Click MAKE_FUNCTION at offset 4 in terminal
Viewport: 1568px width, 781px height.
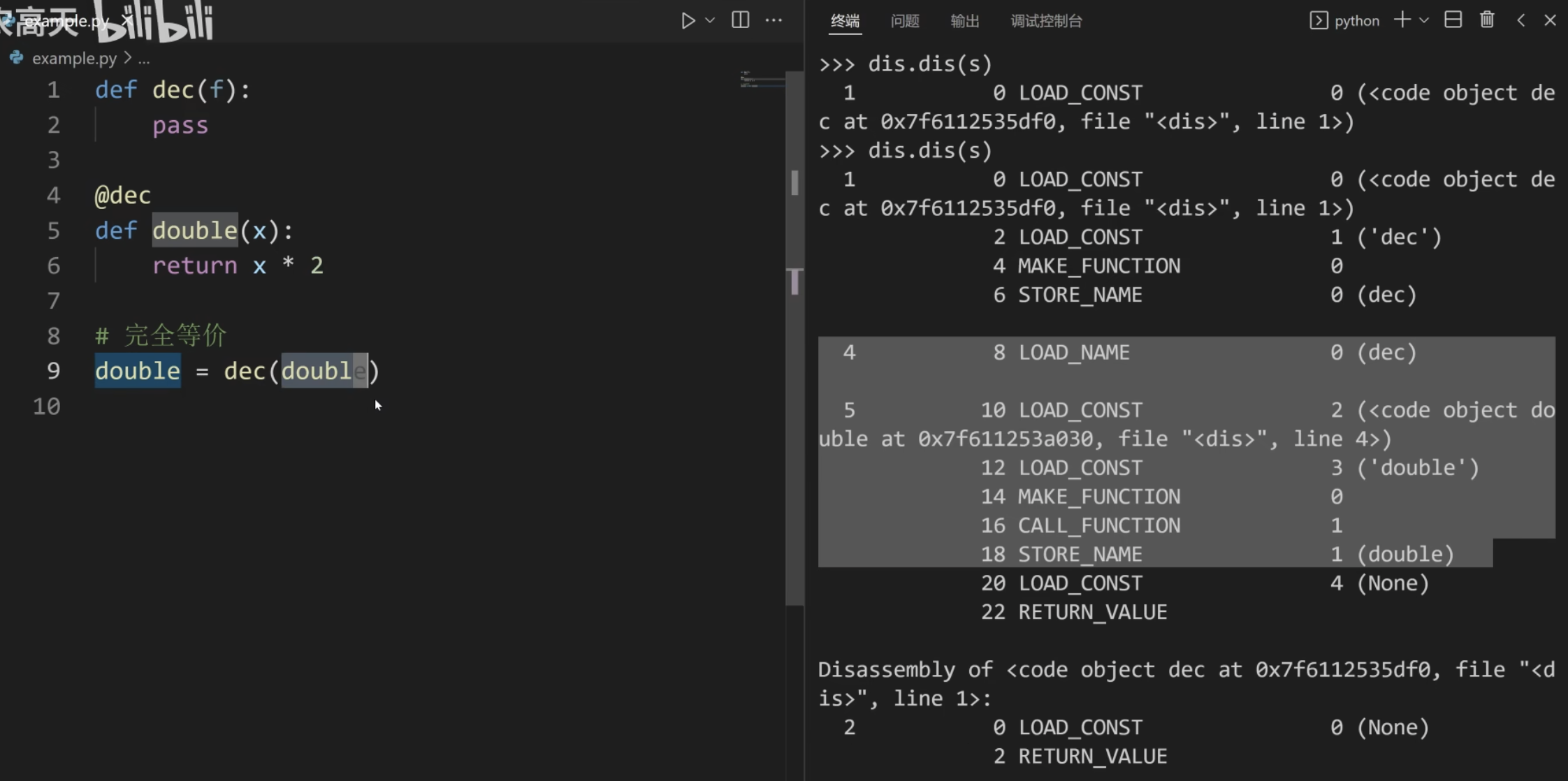[x=1099, y=266]
